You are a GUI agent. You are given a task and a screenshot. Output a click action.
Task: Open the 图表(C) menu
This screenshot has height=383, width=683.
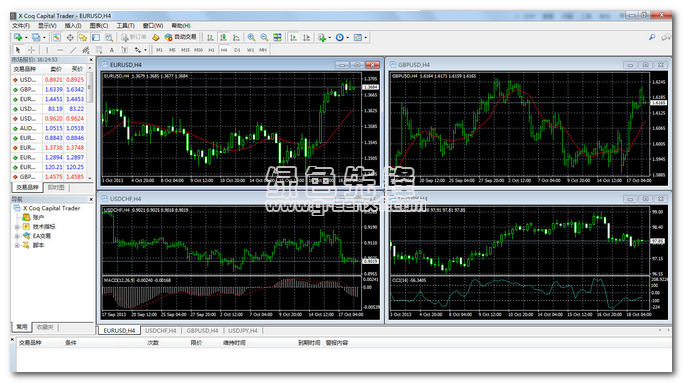pyautogui.click(x=99, y=26)
